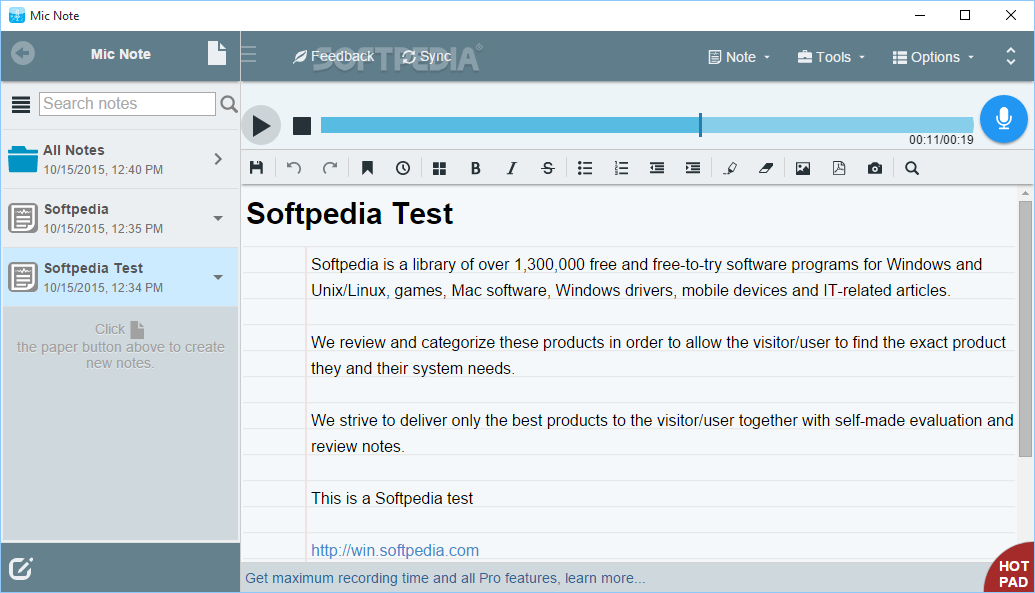
Task: Toggle bold formatting
Action: pyautogui.click(x=475, y=168)
